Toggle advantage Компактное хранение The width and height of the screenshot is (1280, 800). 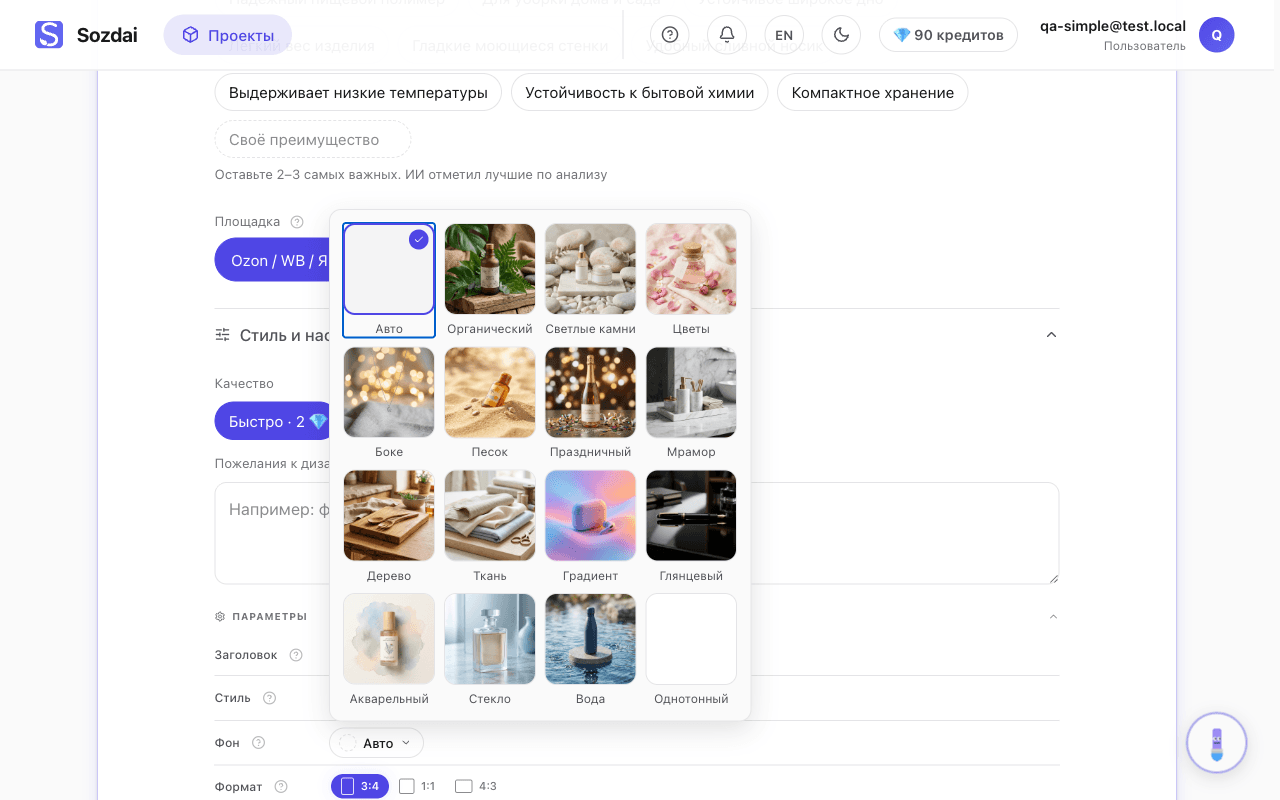[x=872, y=92]
